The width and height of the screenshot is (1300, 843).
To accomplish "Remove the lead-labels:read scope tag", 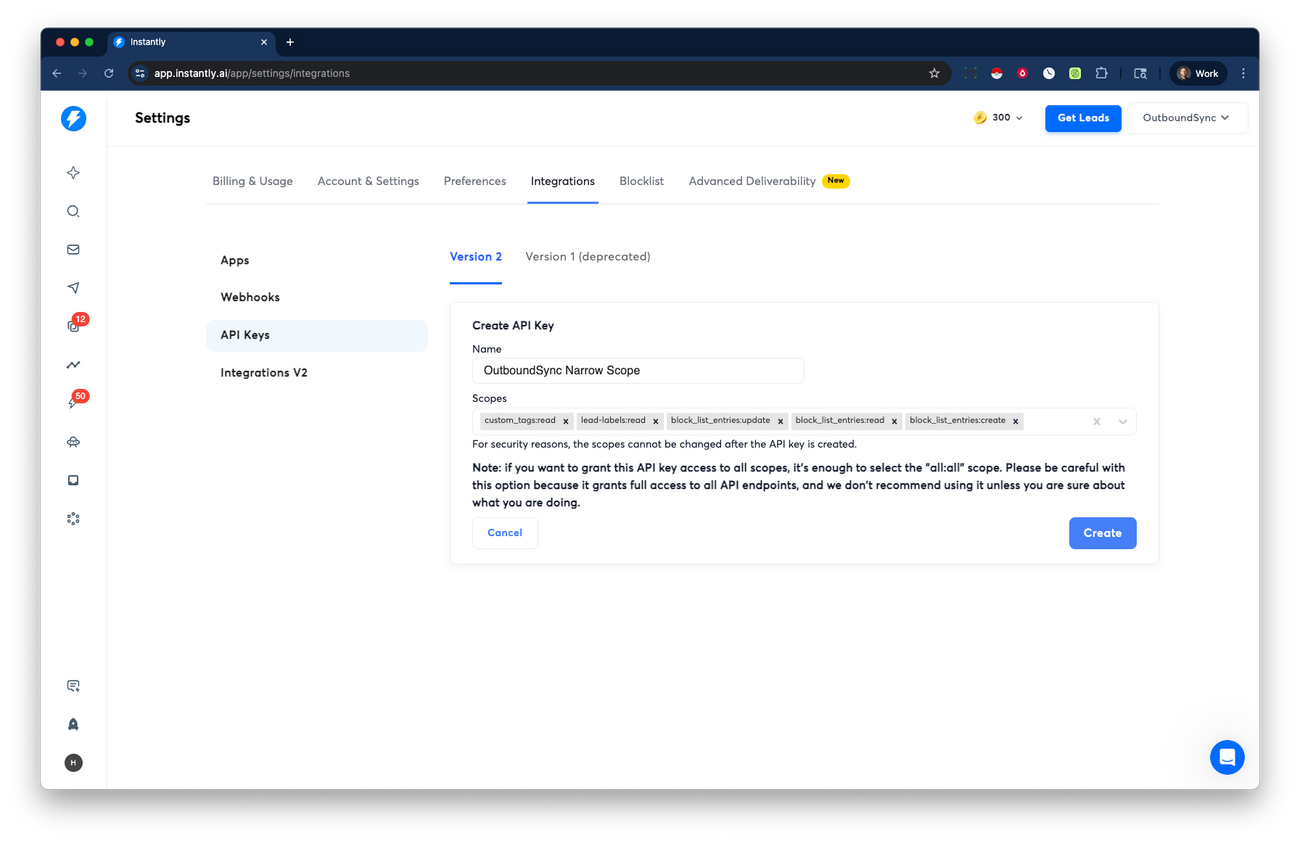I will click(x=656, y=421).
